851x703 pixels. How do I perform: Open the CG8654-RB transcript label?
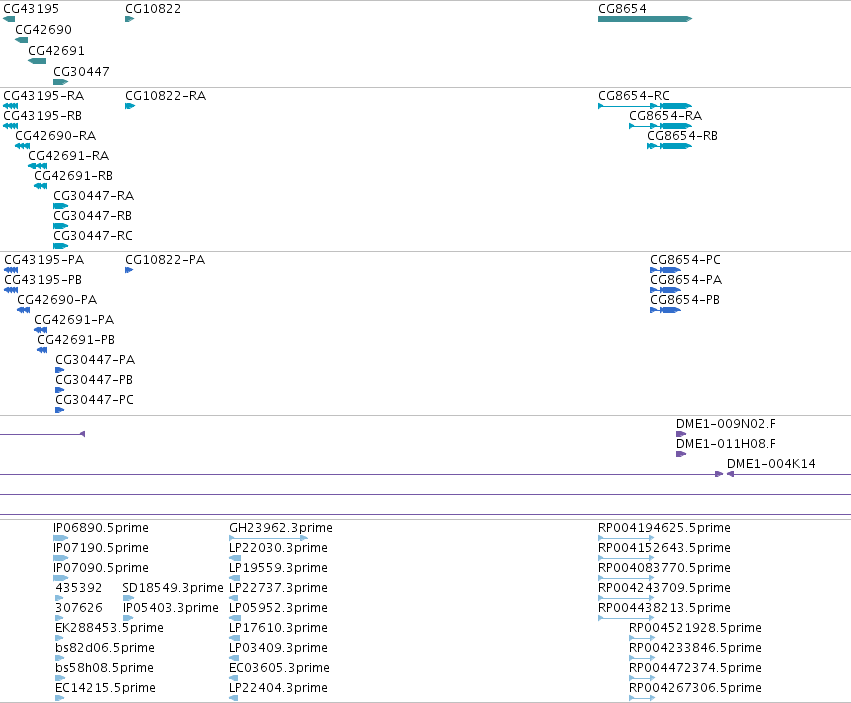pos(683,136)
